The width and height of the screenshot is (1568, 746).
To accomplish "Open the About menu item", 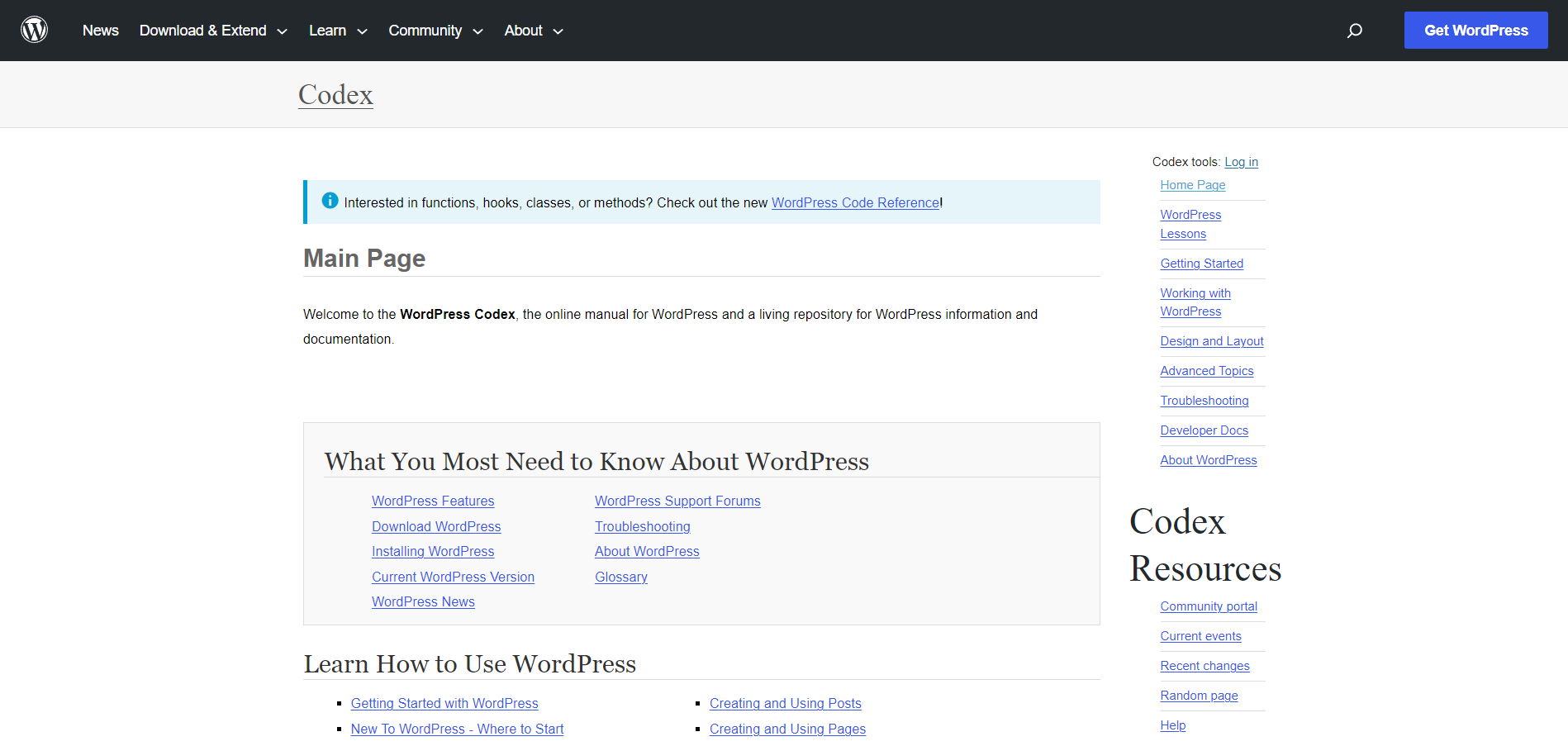I will pos(524,31).
